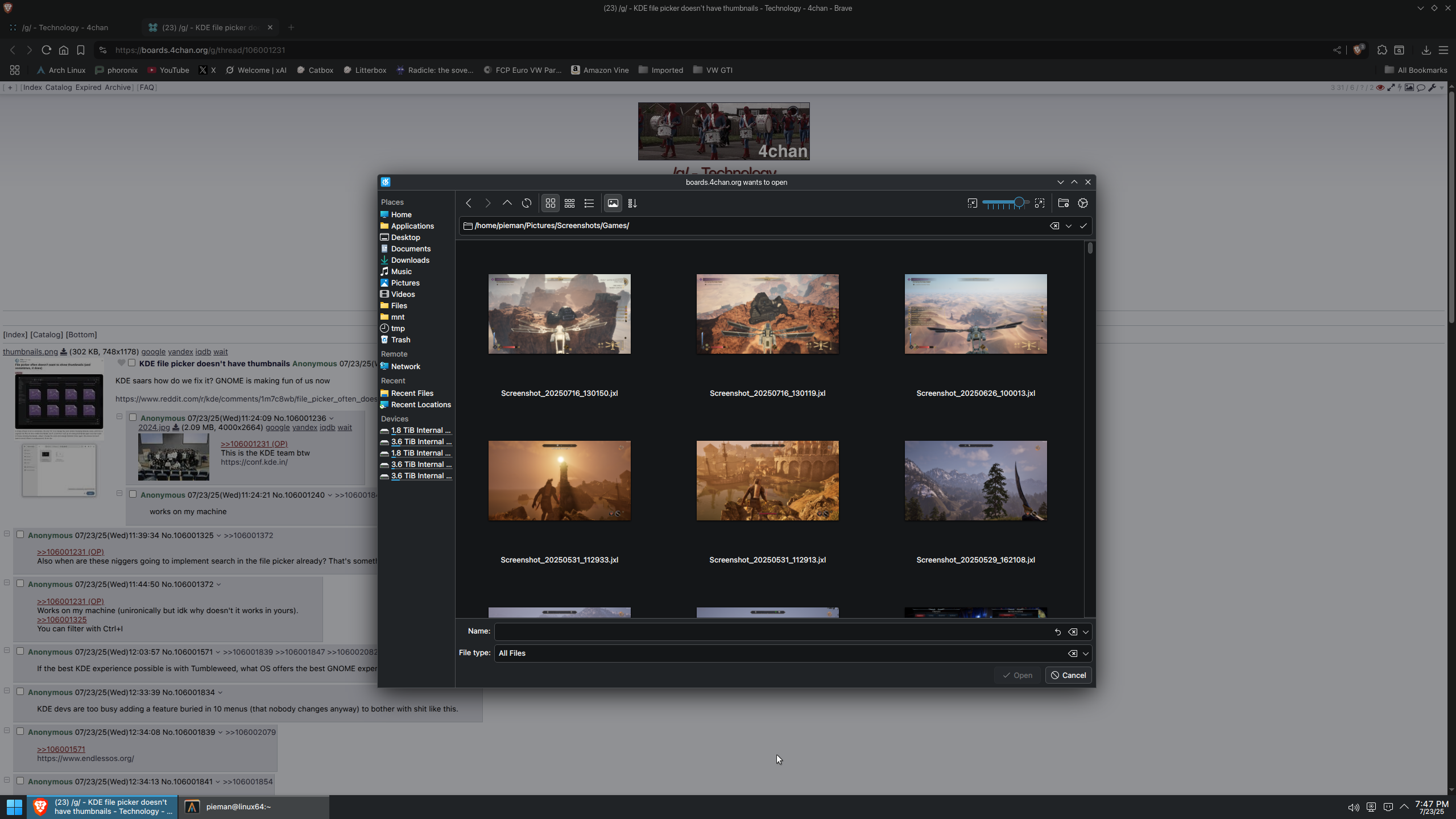Viewport: 1456px width, 819px height.
Task: Go forward in the file dialog
Action: pyautogui.click(x=488, y=203)
